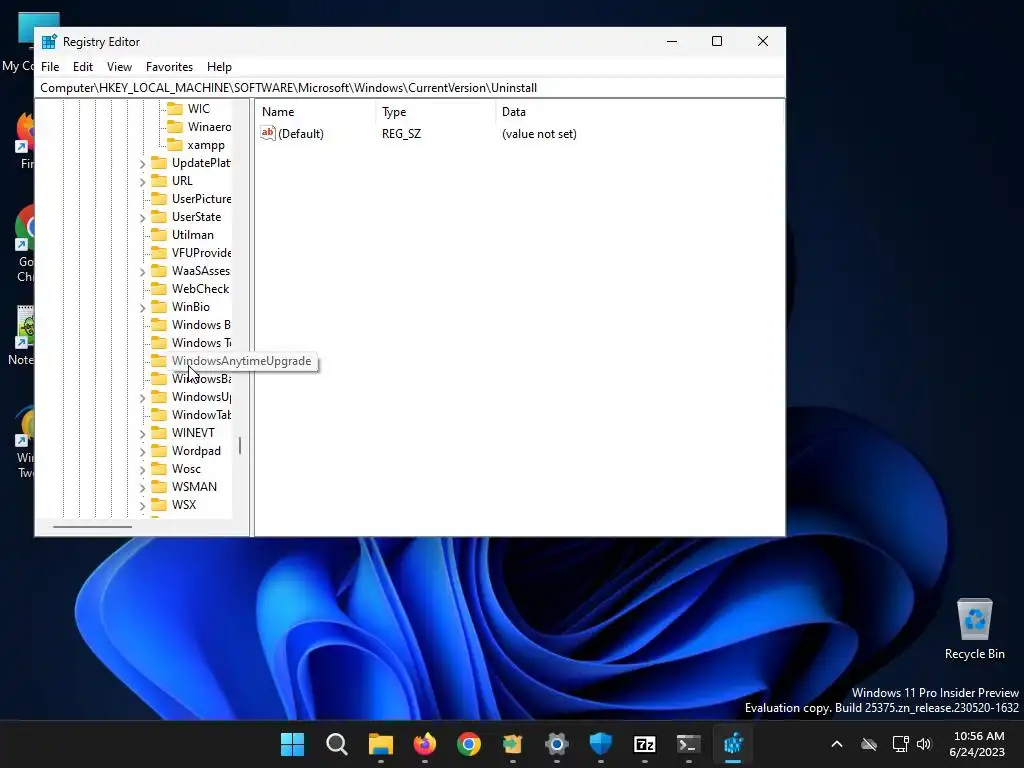Viewport: 1024px width, 768px height.
Task: Select the URL key label
Action: (182, 181)
